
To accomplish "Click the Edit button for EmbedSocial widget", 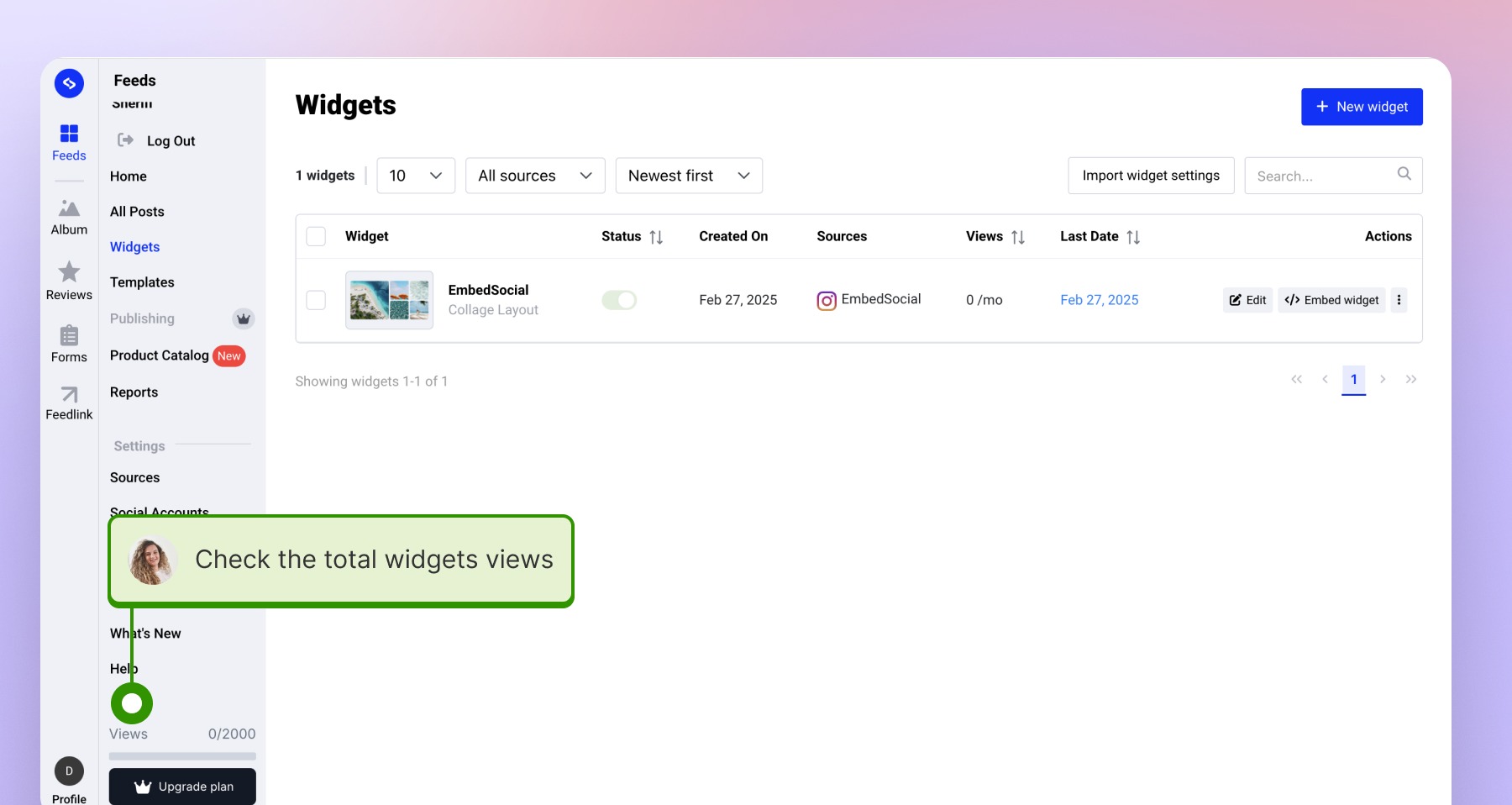I will (x=1247, y=300).
